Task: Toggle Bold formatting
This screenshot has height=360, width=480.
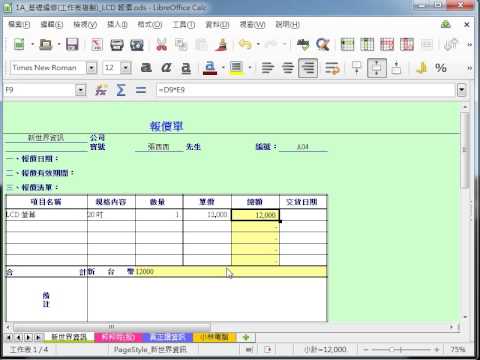Action: pyautogui.click(x=146, y=68)
